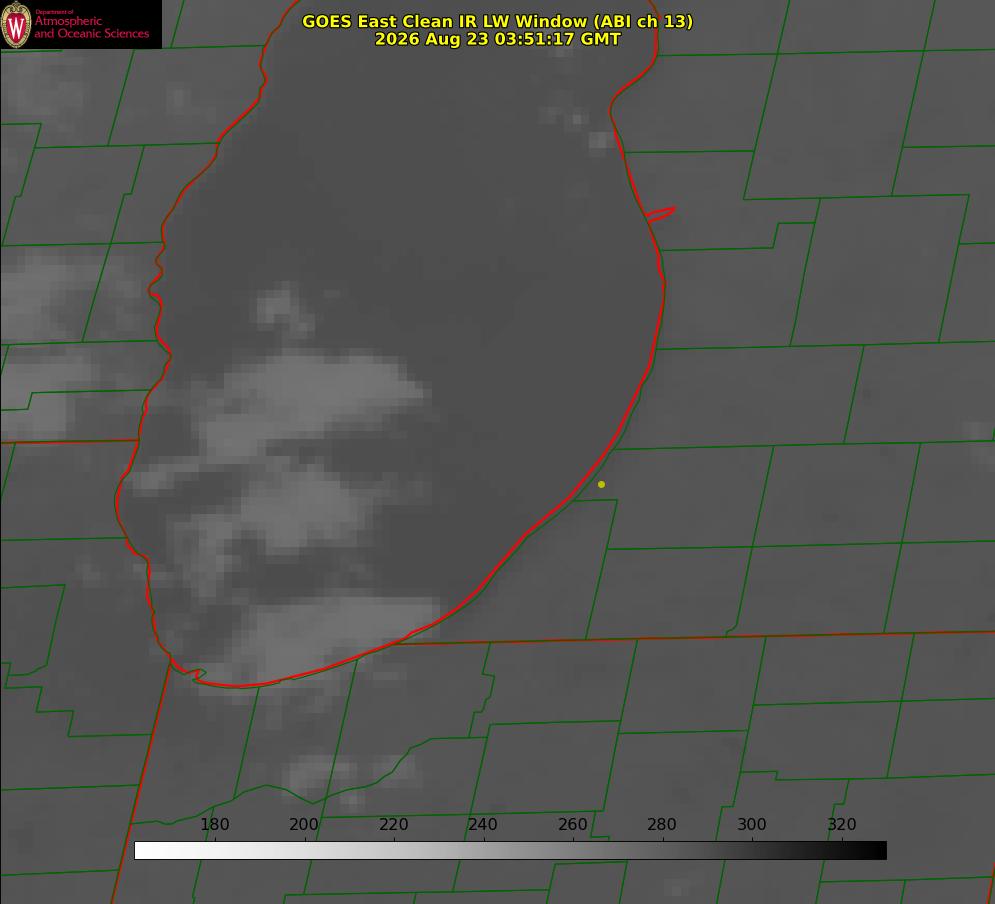Click the 180 label on the colorbar

click(x=214, y=824)
